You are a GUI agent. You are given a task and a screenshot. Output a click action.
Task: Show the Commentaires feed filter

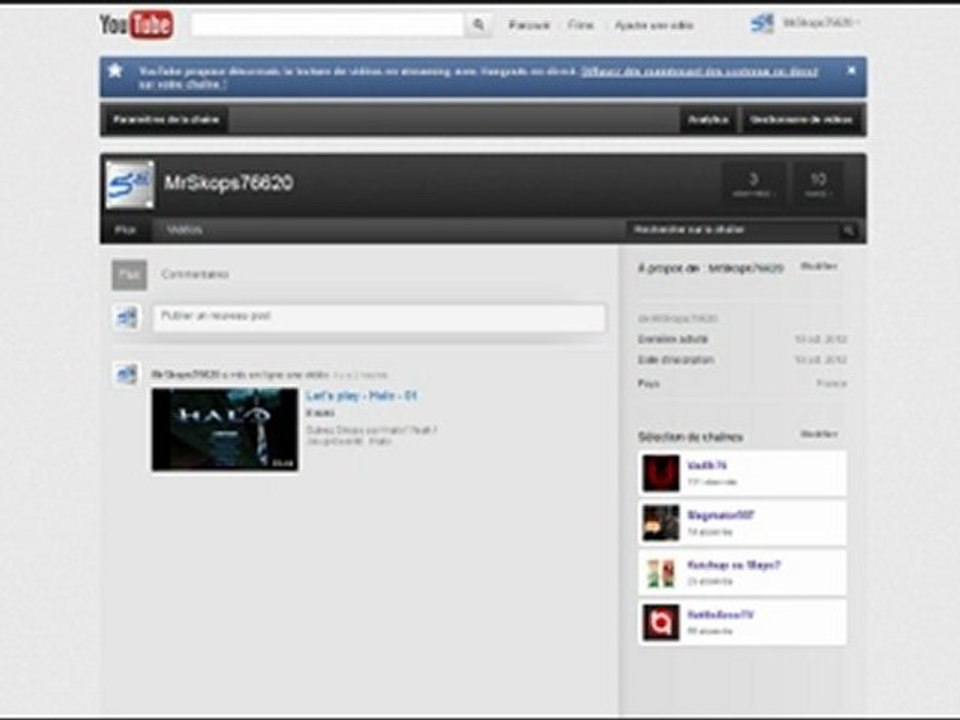click(x=195, y=274)
